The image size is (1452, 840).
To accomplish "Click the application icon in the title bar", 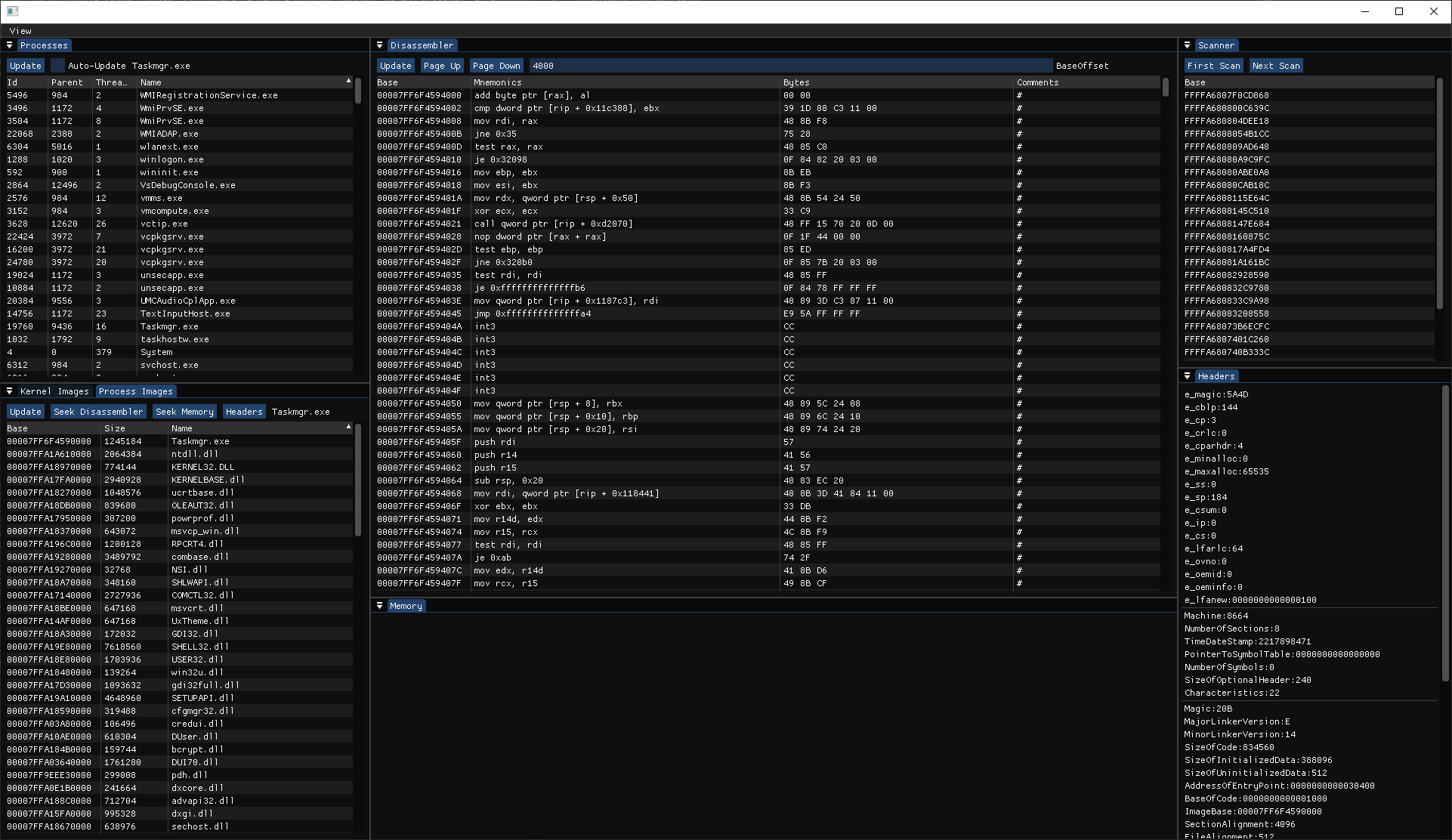I will pos(12,11).
